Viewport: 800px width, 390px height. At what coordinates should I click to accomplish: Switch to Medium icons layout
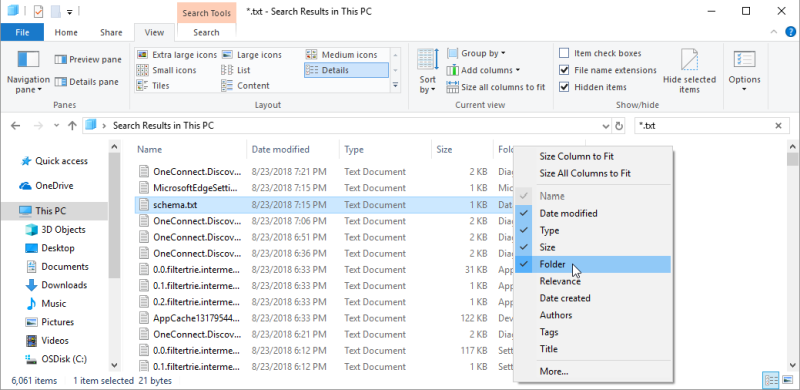click(342, 55)
